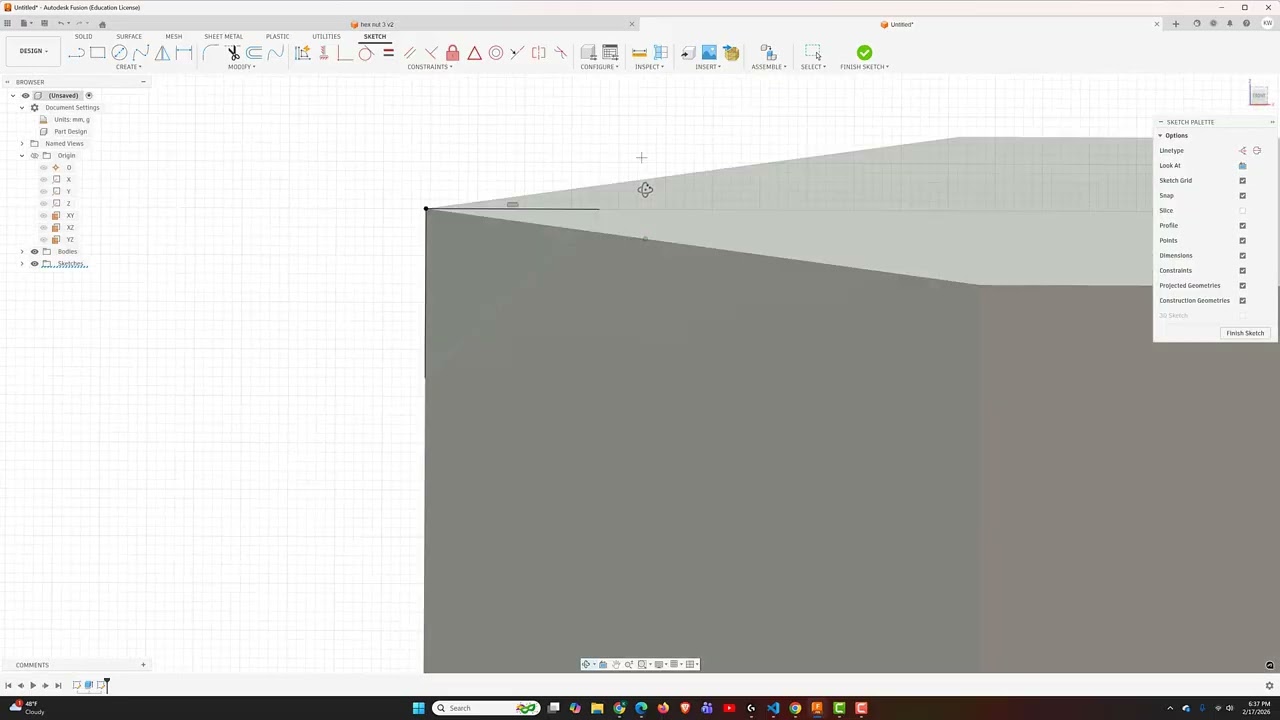
Task: Click the Windows Start button
Action: coord(418,708)
